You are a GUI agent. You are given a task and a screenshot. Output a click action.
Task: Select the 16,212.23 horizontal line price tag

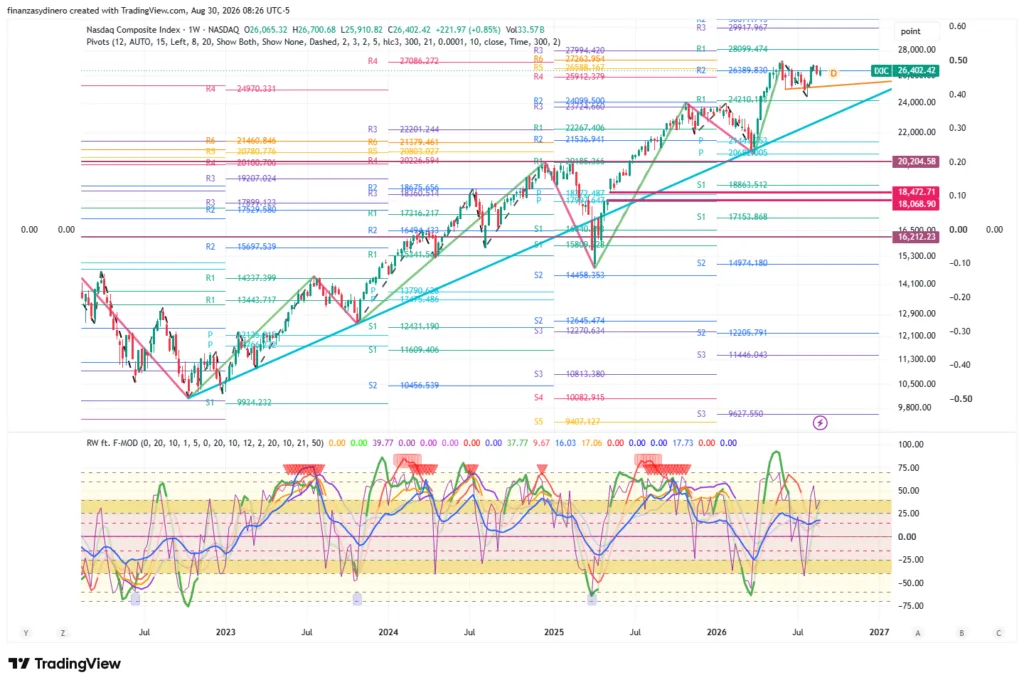tap(916, 237)
